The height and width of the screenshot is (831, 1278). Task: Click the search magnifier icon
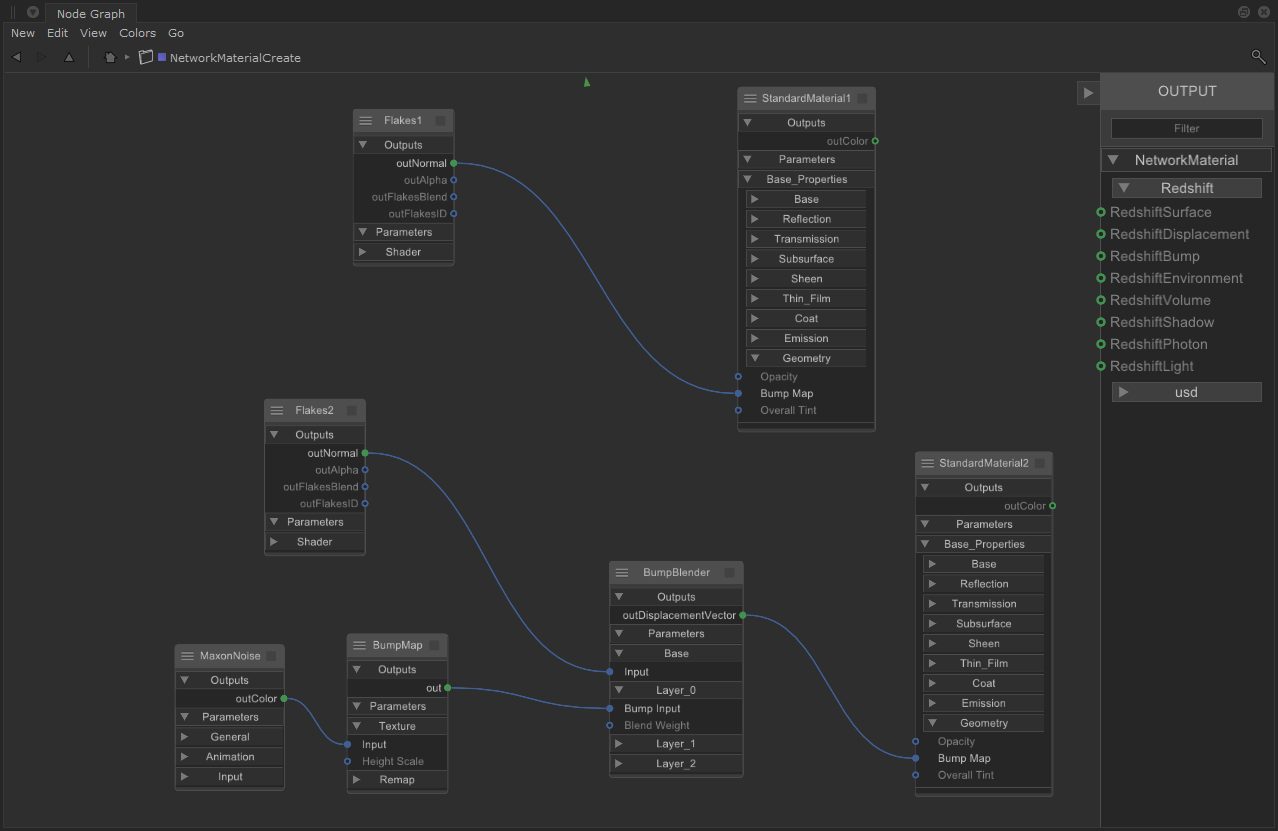point(1258,57)
